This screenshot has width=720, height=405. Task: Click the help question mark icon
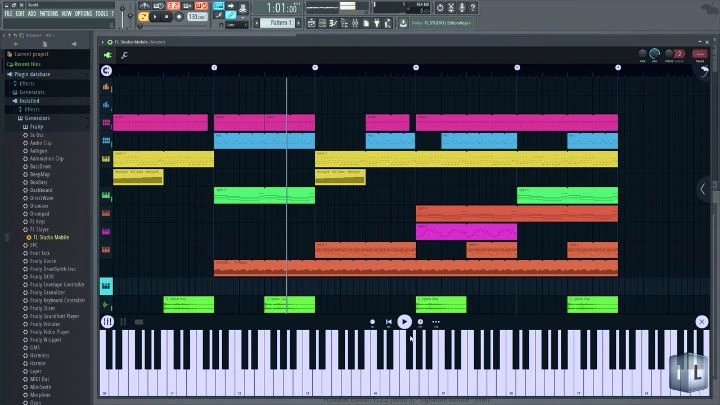tap(472, 7)
